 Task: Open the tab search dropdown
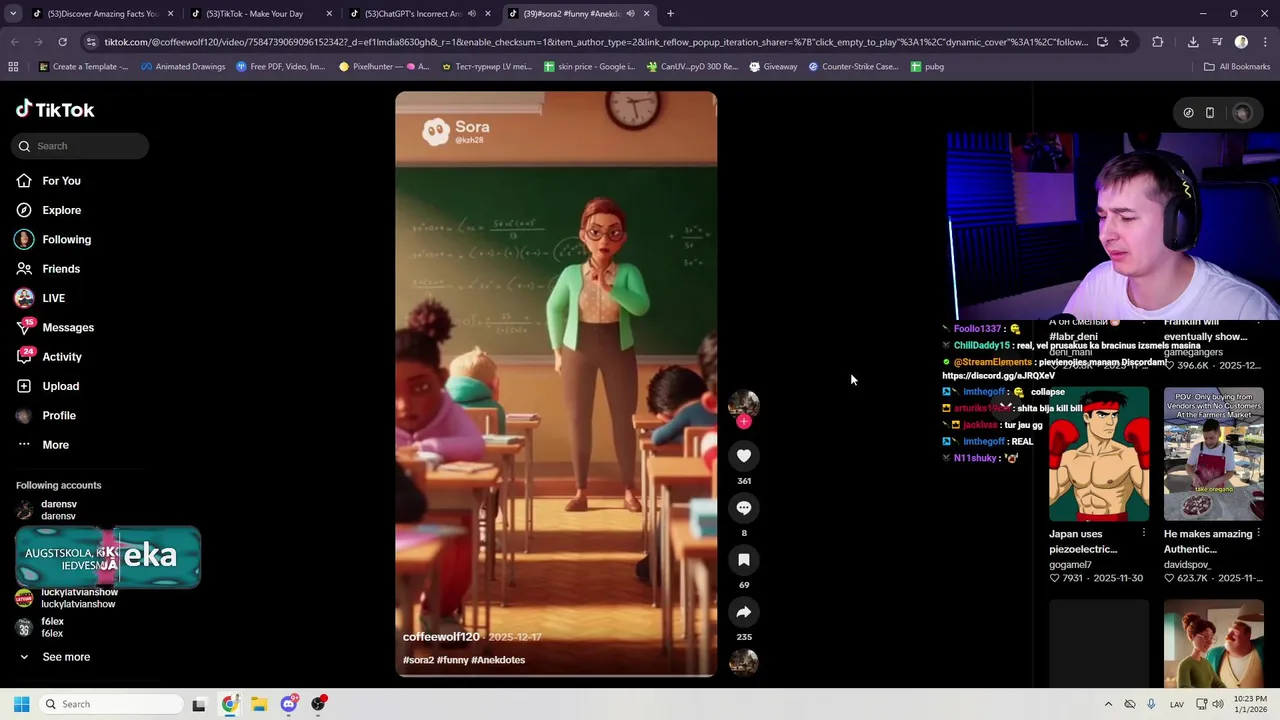pos(12,14)
